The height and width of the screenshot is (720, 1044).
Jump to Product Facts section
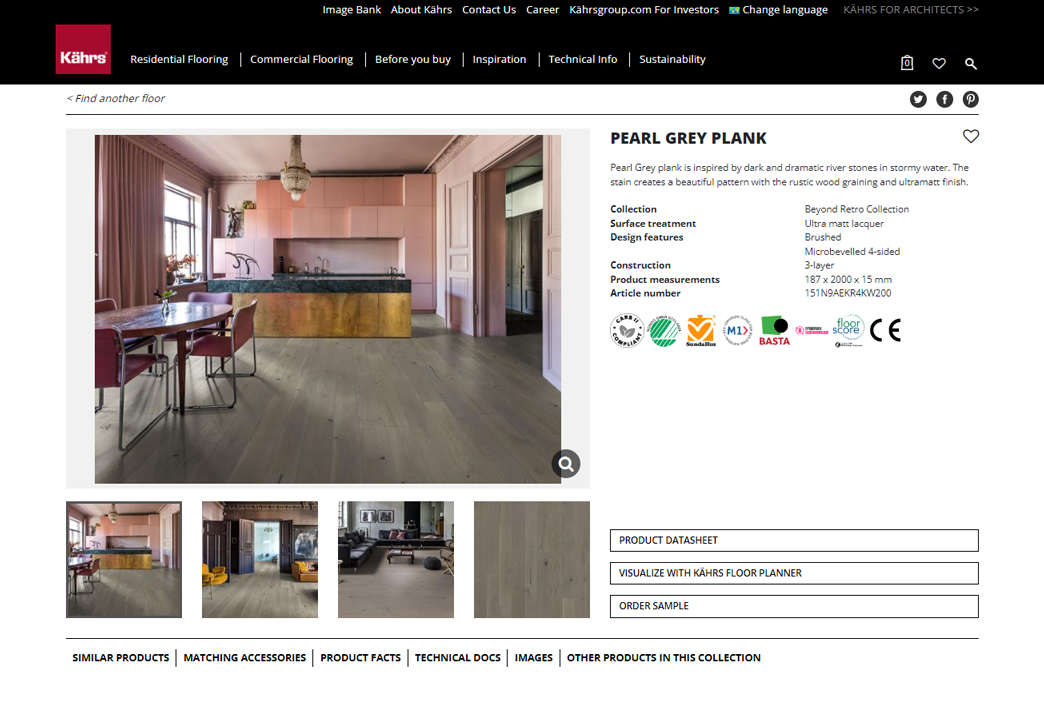(x=360, y=658)
